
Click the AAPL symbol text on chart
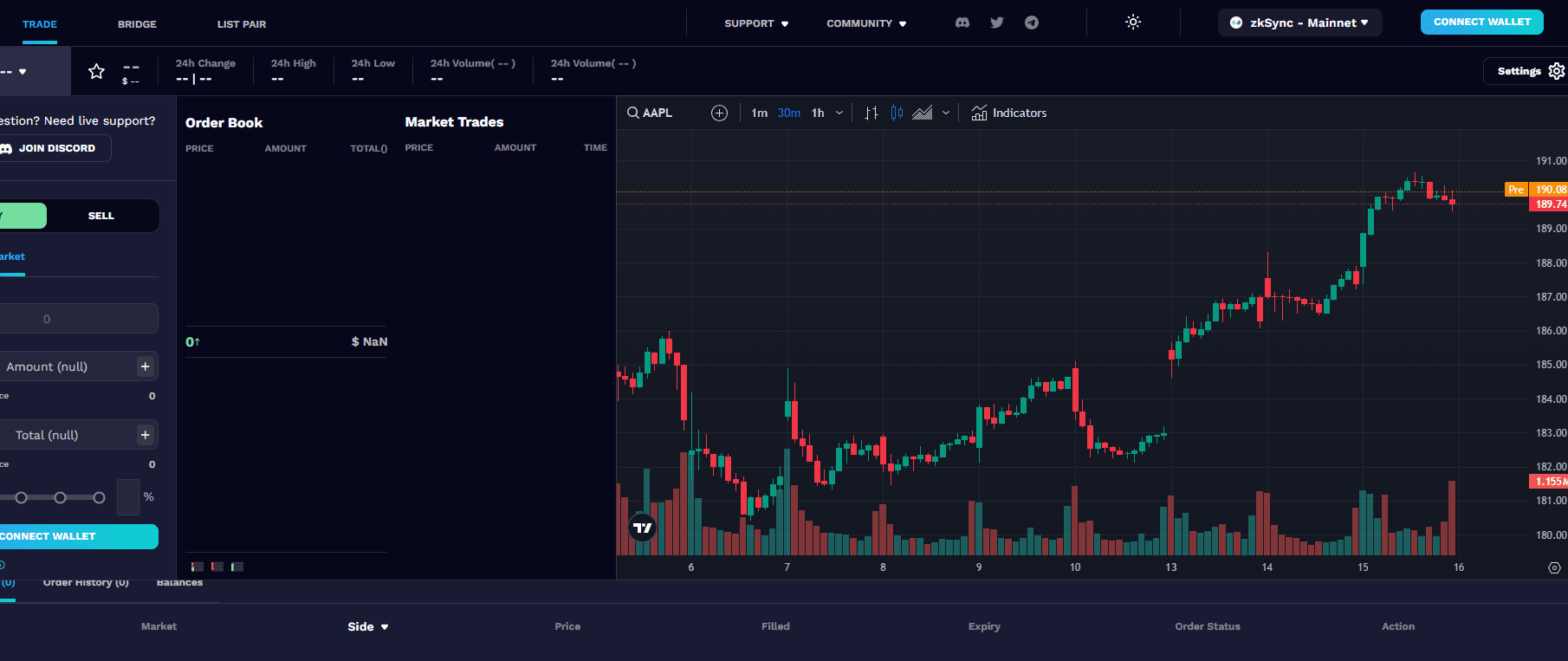click(658, 113)
